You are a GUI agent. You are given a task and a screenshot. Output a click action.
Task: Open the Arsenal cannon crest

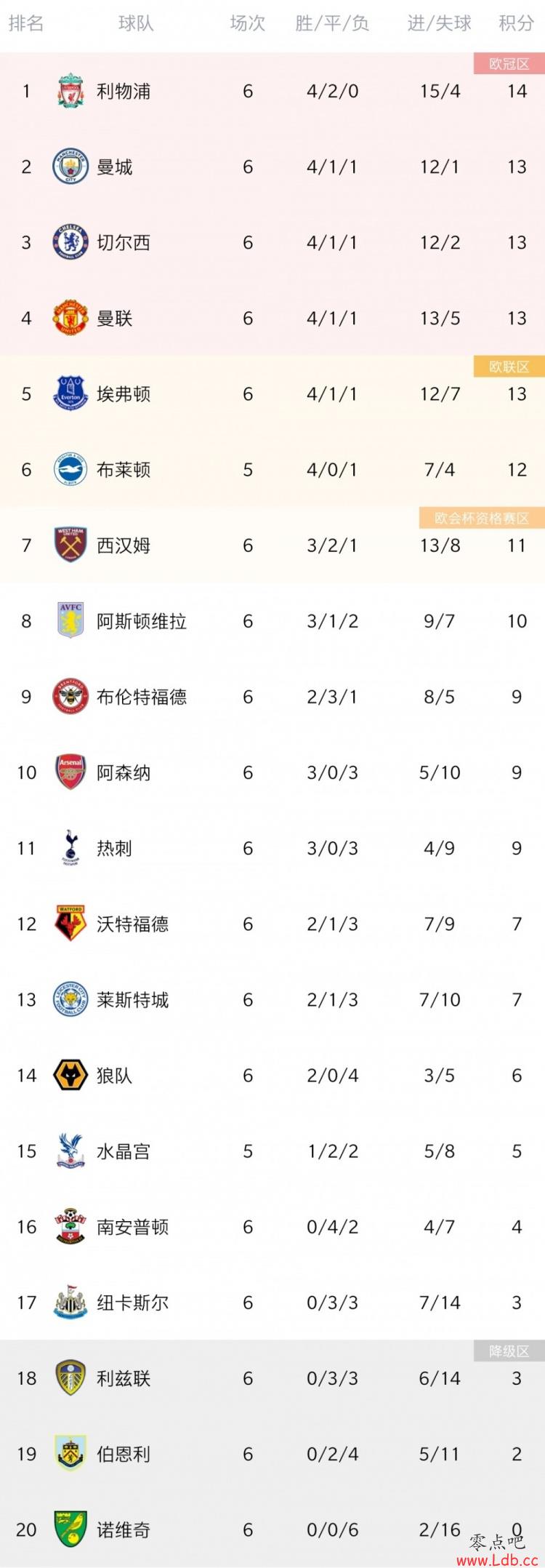(70, 772)
